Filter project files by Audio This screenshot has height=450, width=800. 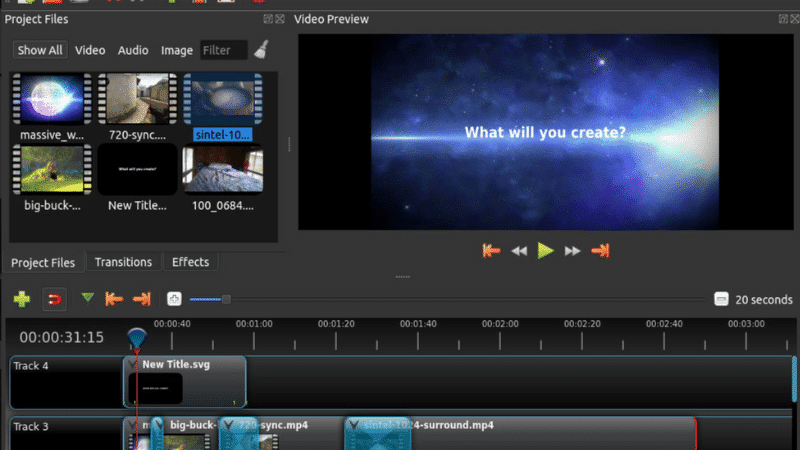tap(133, 50)
